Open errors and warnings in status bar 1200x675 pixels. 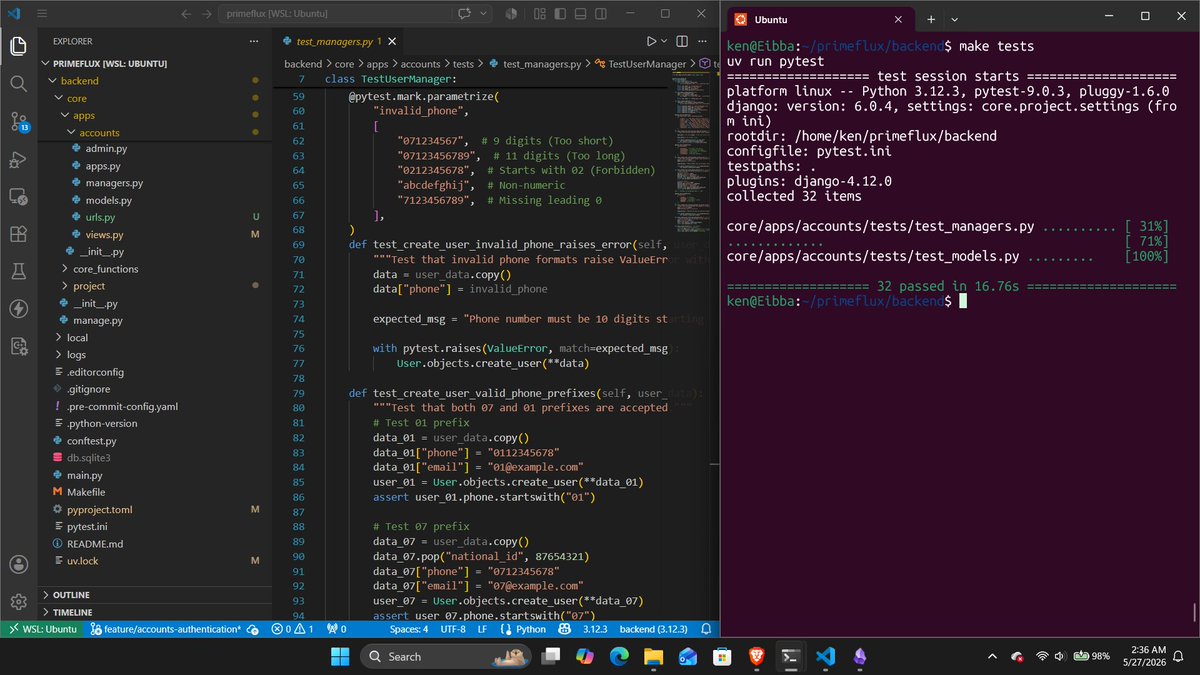tap(292, 629)
